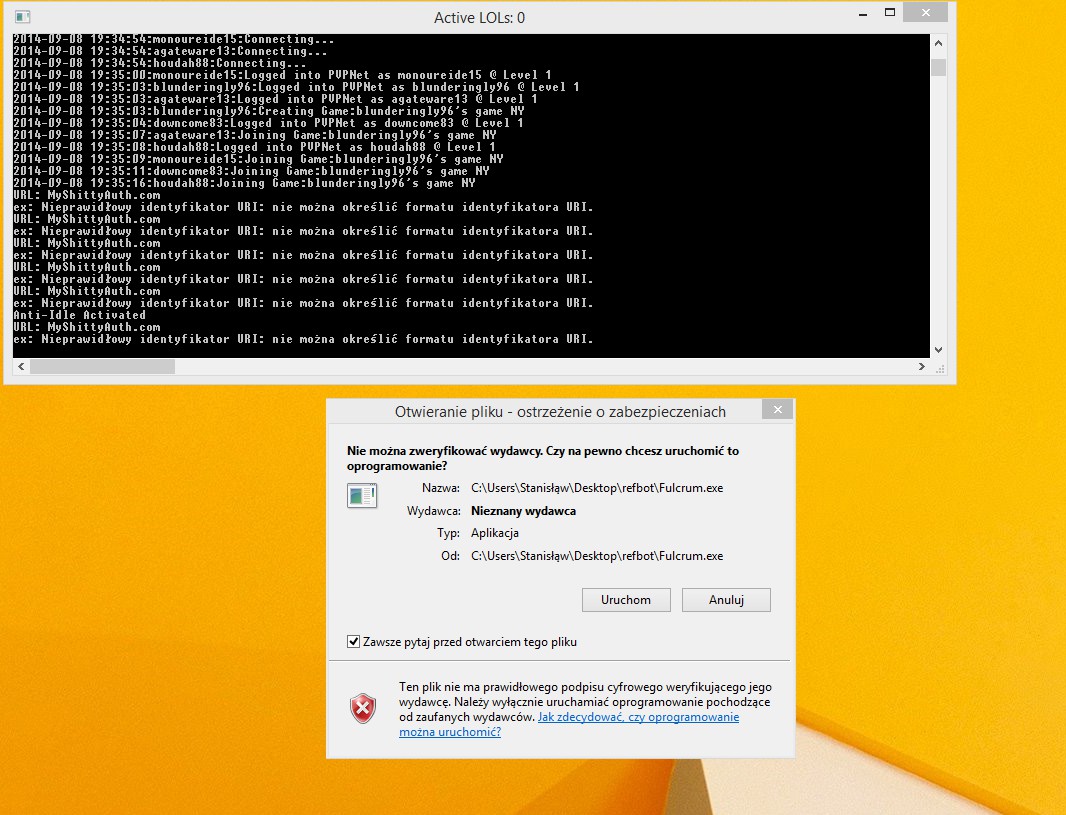Click the 'houdah88:Logged into PVPNet' console line
Image resolution: width=1066 pixels, height=815 pixels.
[255, 147]
